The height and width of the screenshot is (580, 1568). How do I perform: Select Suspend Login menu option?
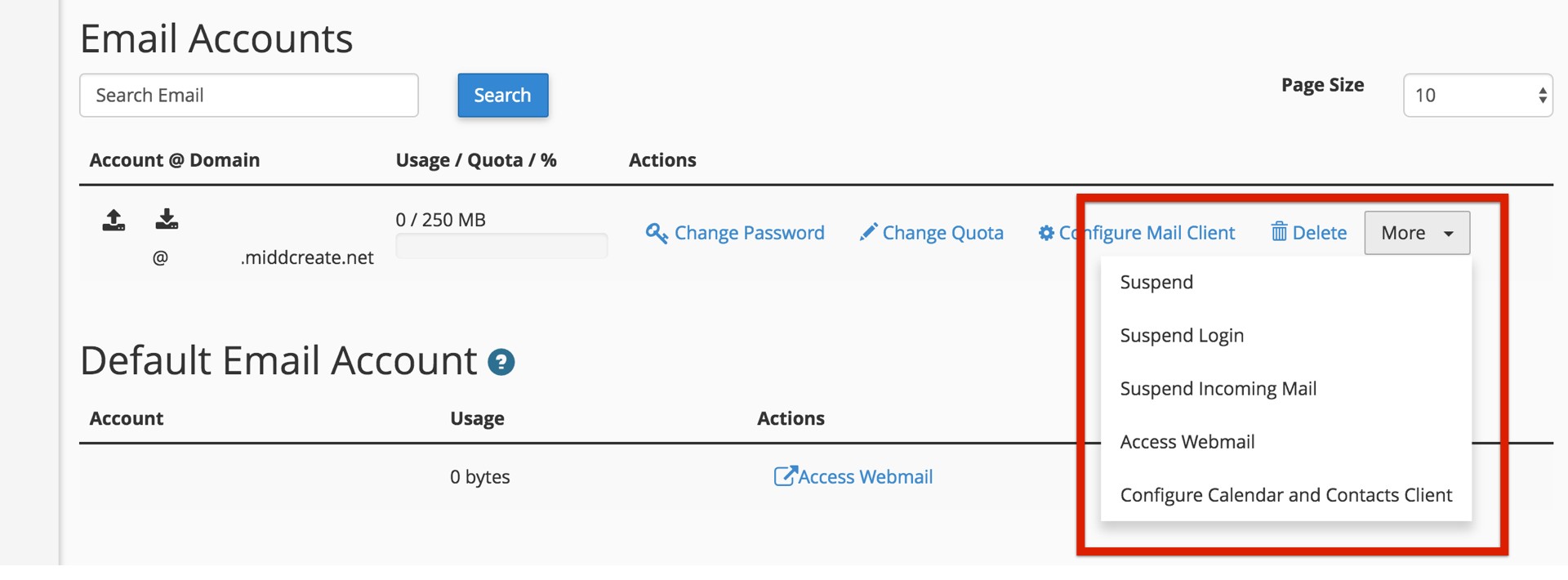tap(1182, 336)
